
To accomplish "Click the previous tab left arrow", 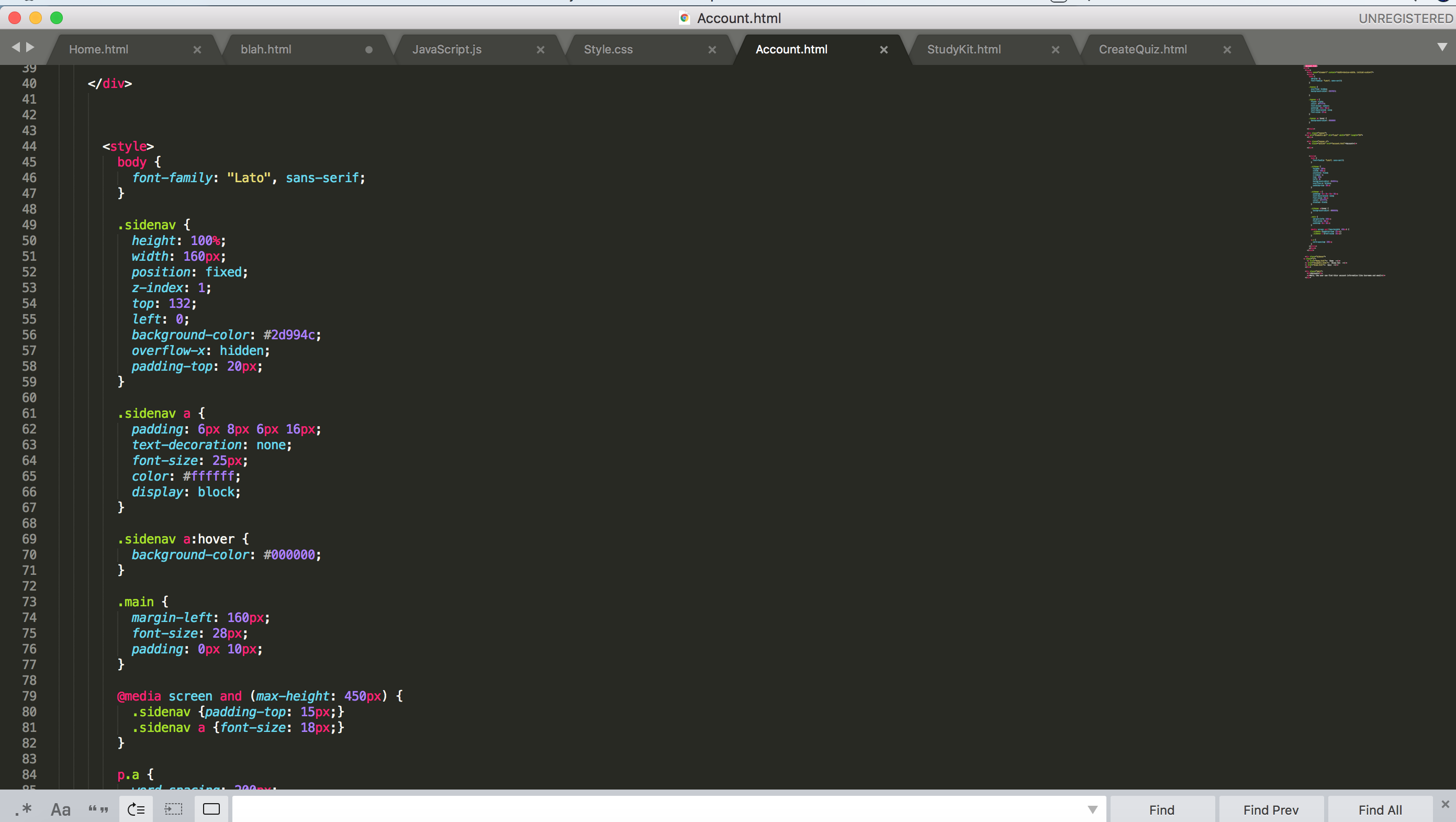I will [15, 48].
